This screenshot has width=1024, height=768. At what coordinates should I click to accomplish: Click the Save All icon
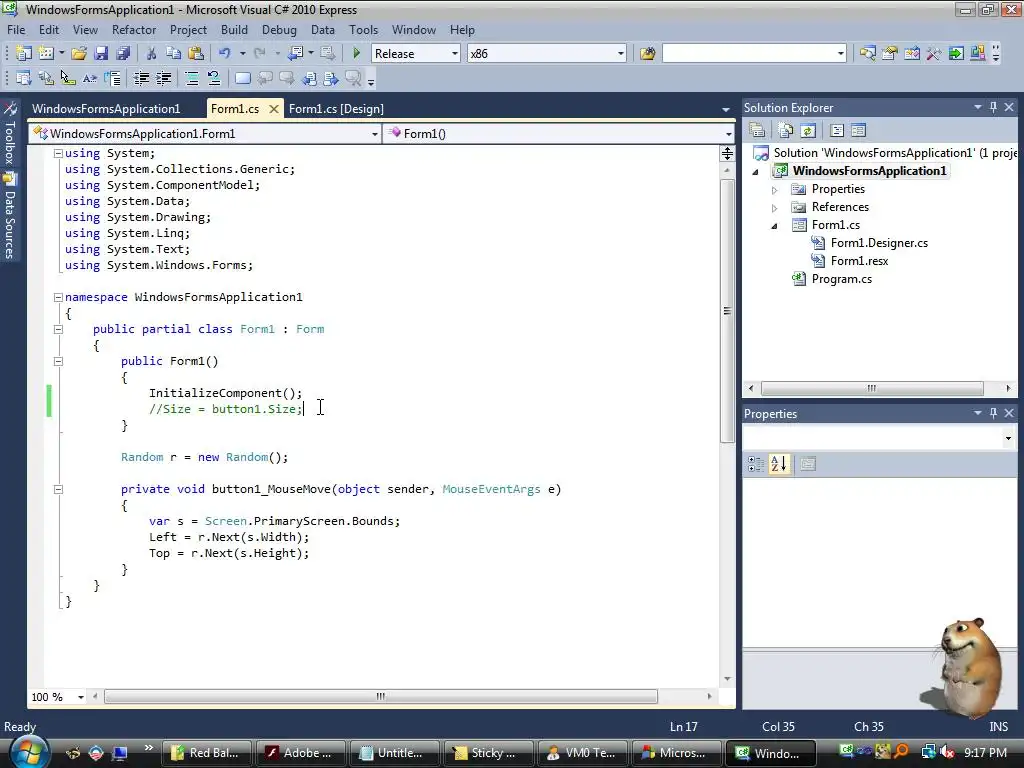point(123,54)
